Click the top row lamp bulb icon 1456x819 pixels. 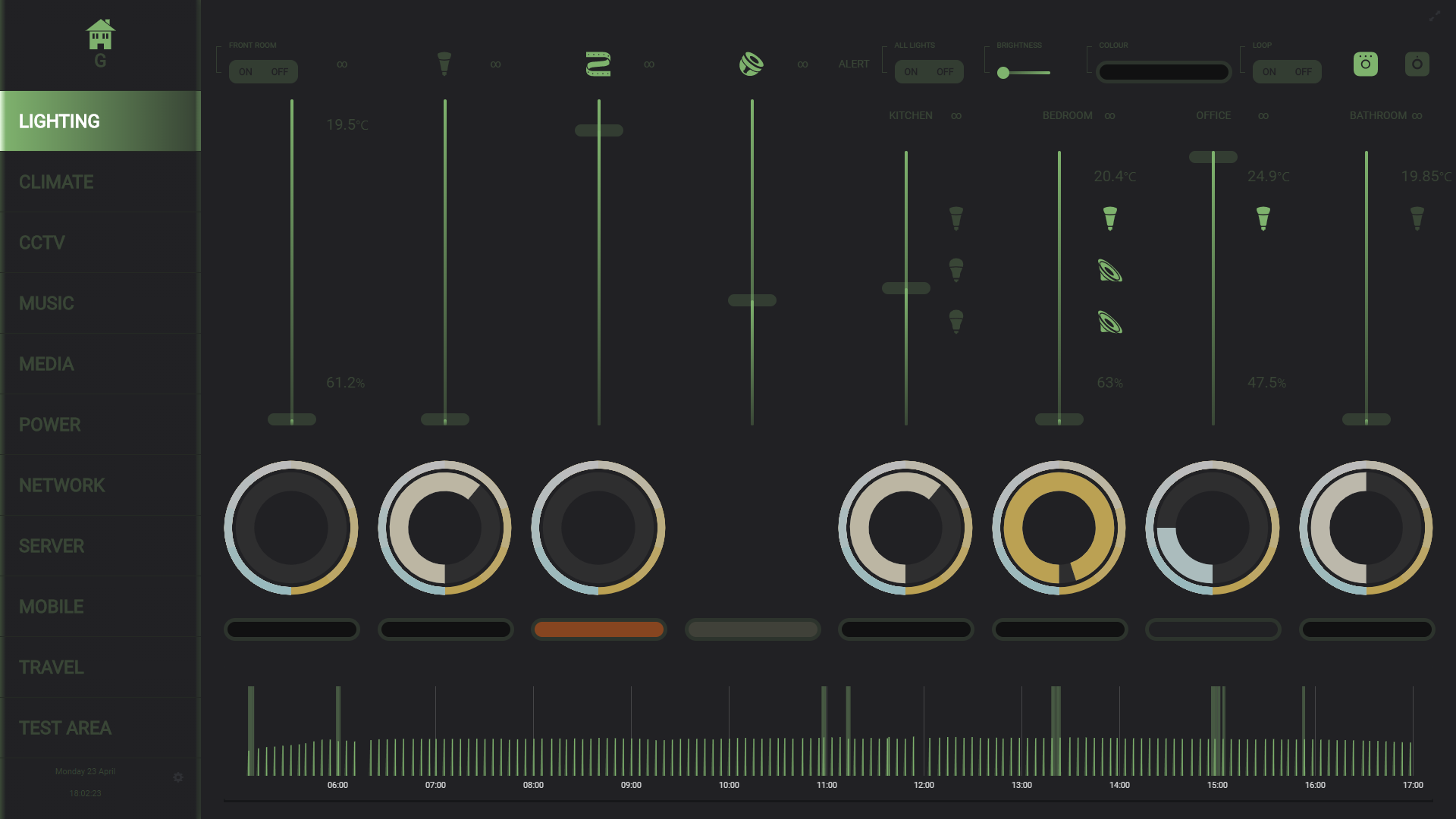(444, 64)
